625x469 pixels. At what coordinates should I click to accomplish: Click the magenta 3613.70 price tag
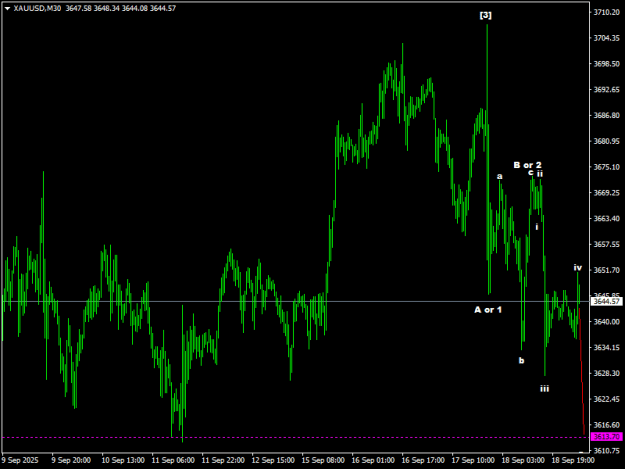pyautogui.click(x=607, y=437)
